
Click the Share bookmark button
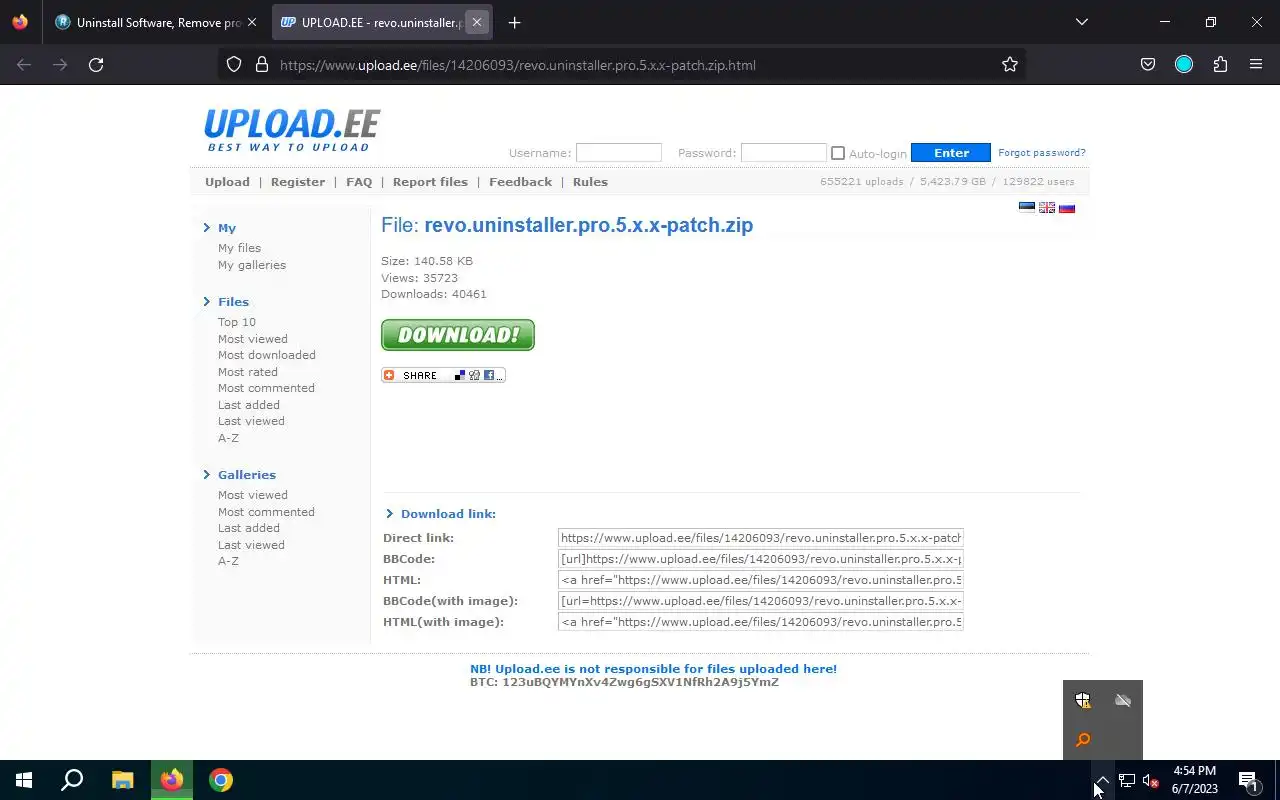pyautogui.click(x=443, y=375)
